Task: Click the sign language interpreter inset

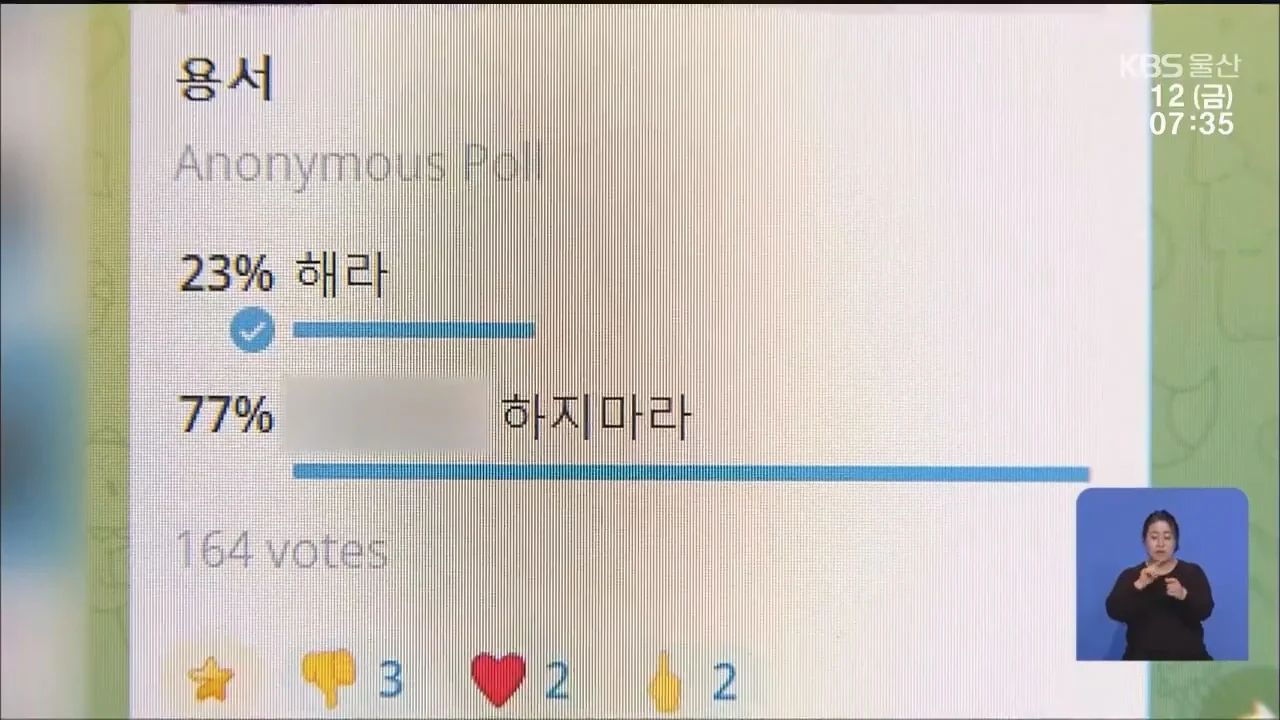Action: (x=1162, y=574)
